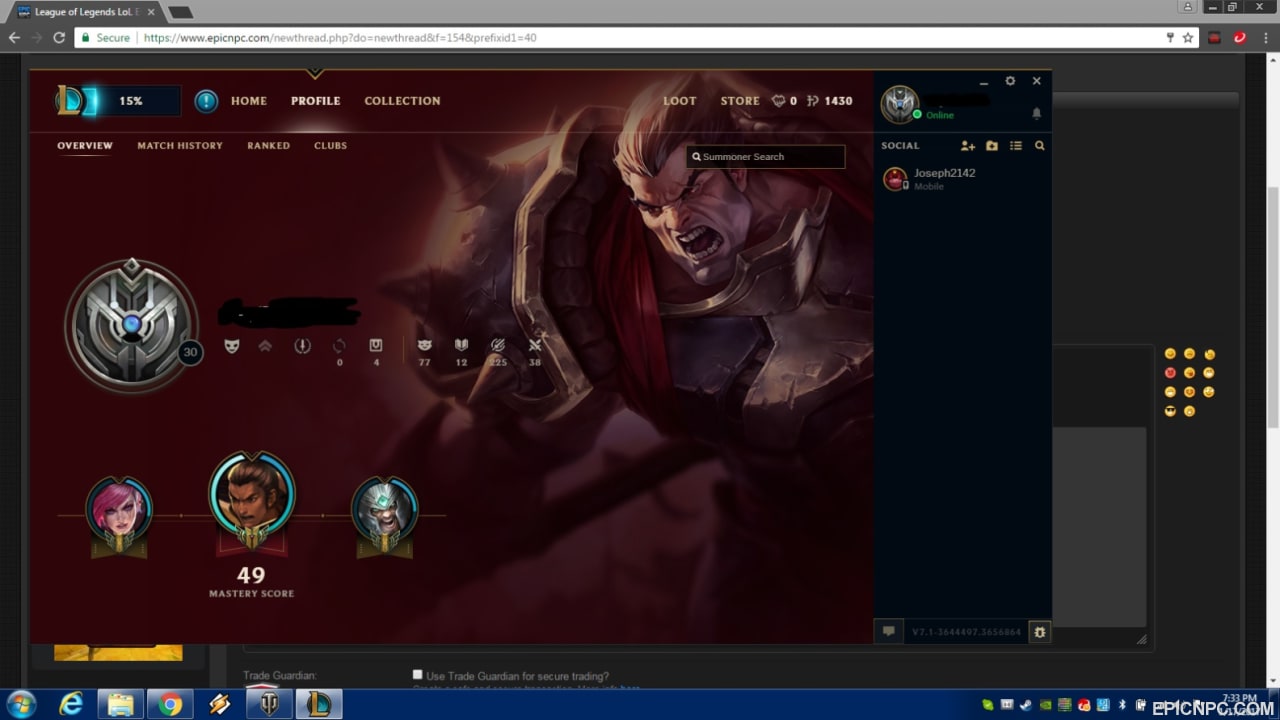Click the mask icon under summoner name
Screen dimensions: 1280x720
click(232, 345)
